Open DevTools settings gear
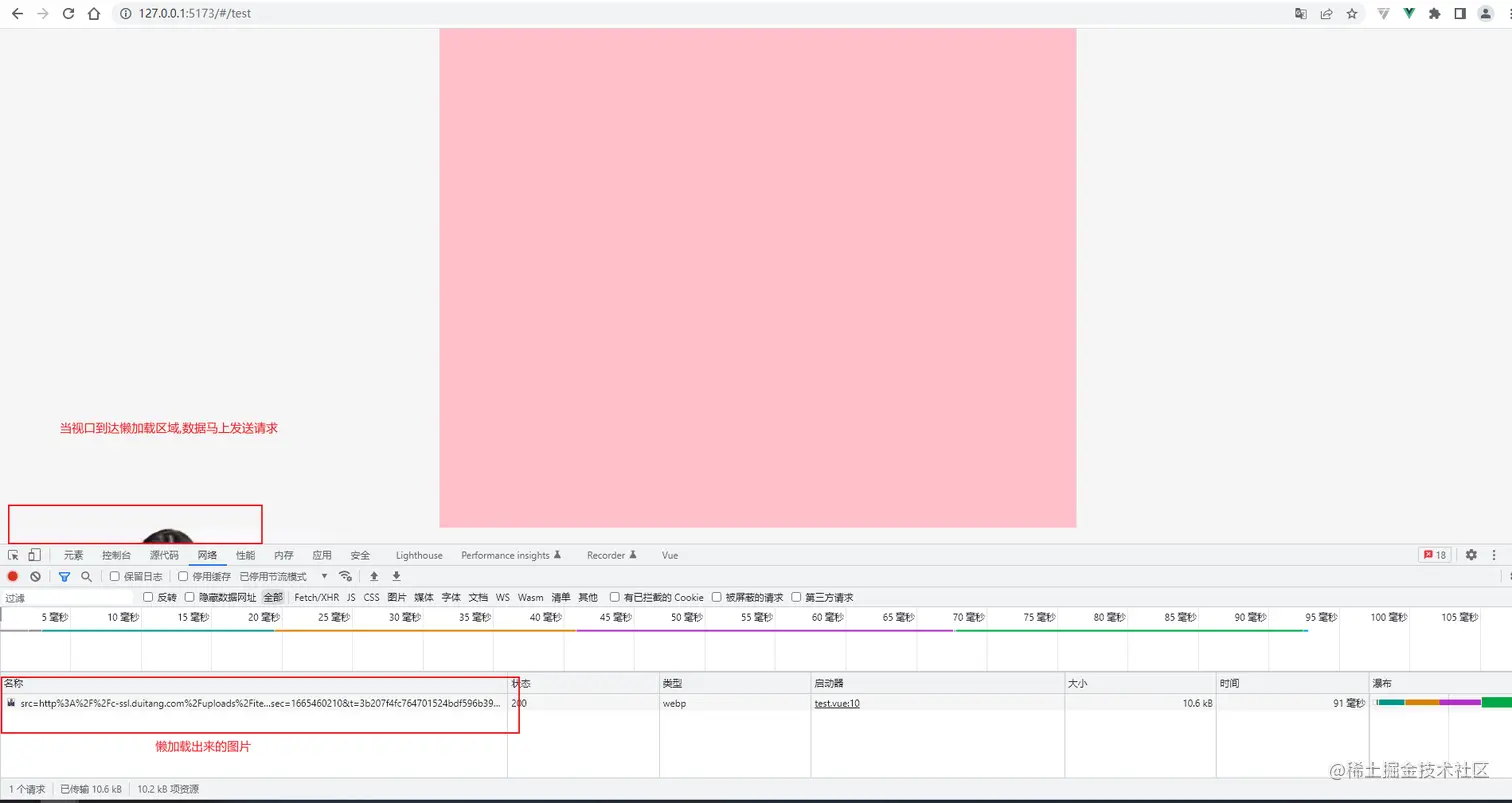Viewport: 1512px width, 803px height. click(1471, 555)
